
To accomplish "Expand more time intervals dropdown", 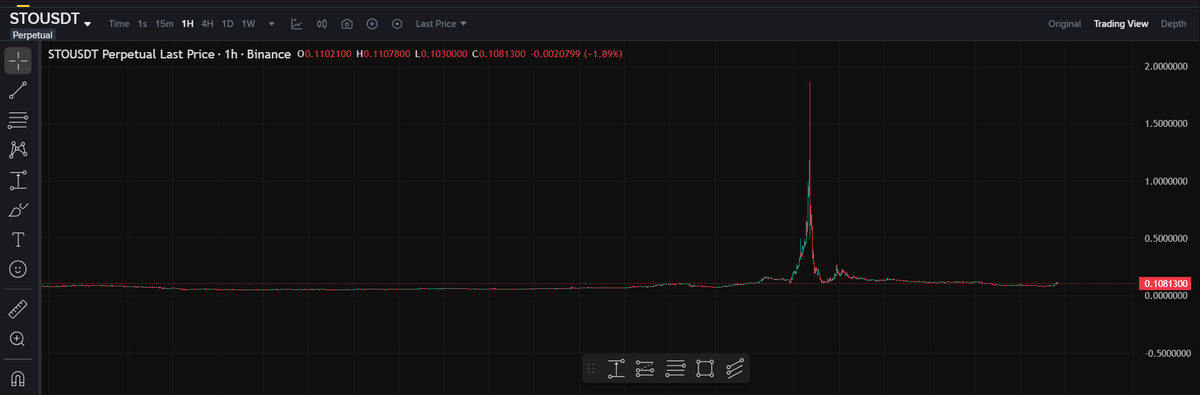I will 272,23.
